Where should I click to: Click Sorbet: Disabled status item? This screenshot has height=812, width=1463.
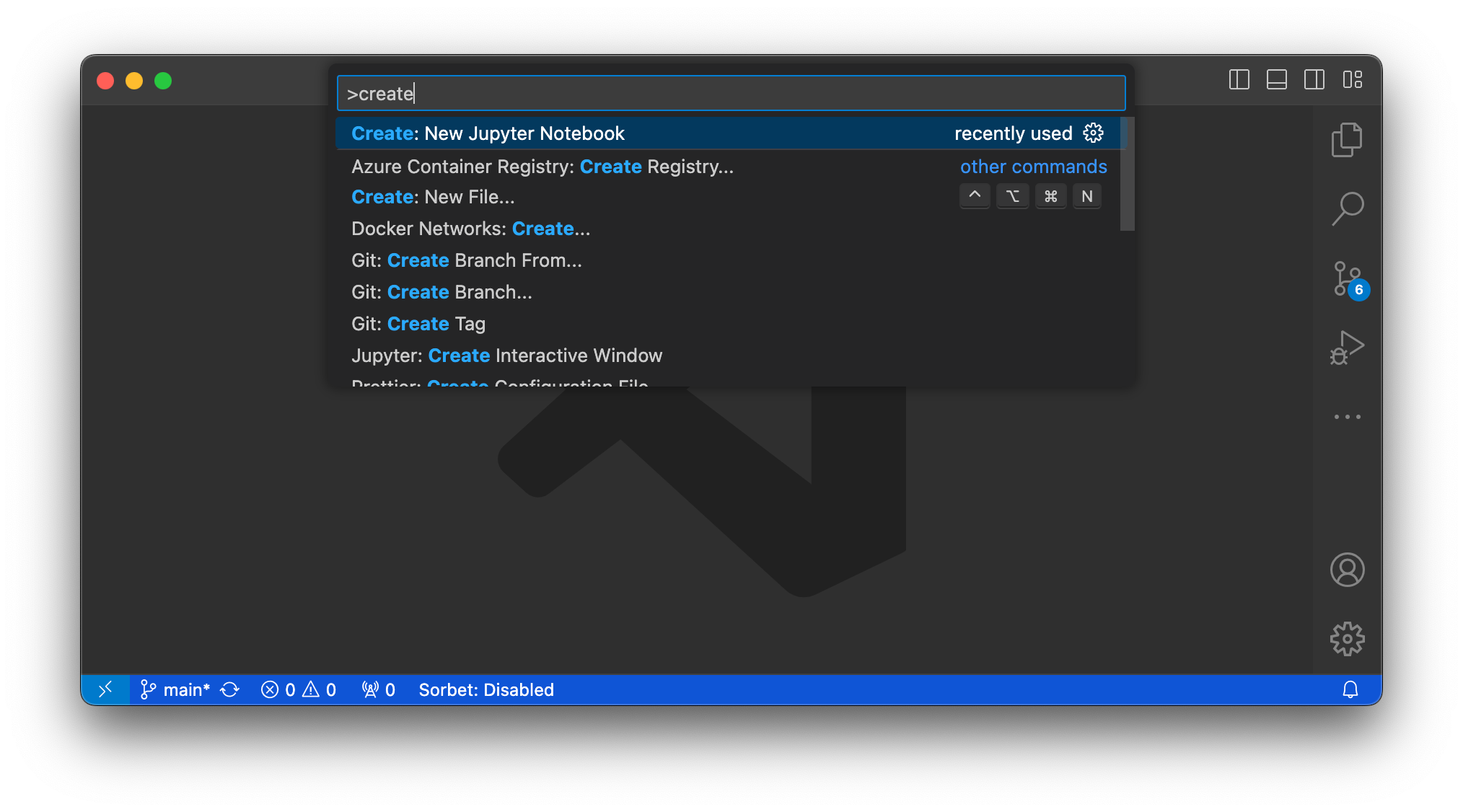(x=486, y=690)
